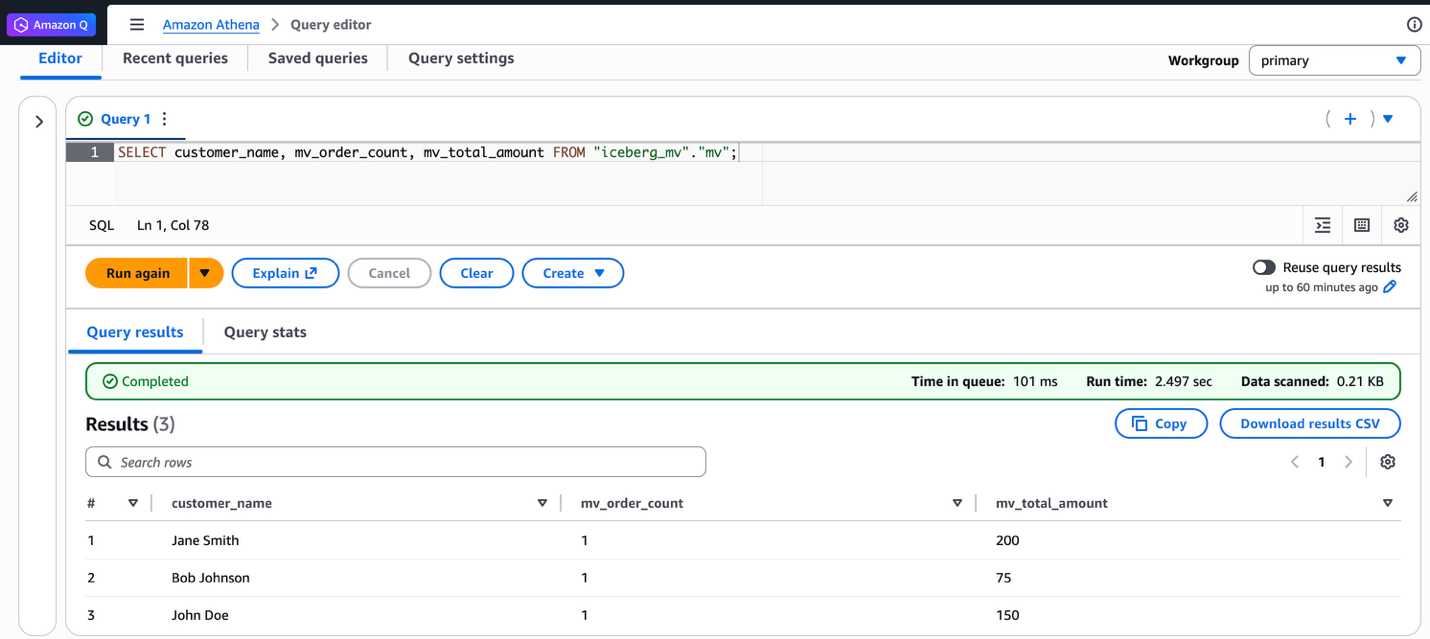
Task: Switch to the Recent queries tab
Action: point(175,59)
